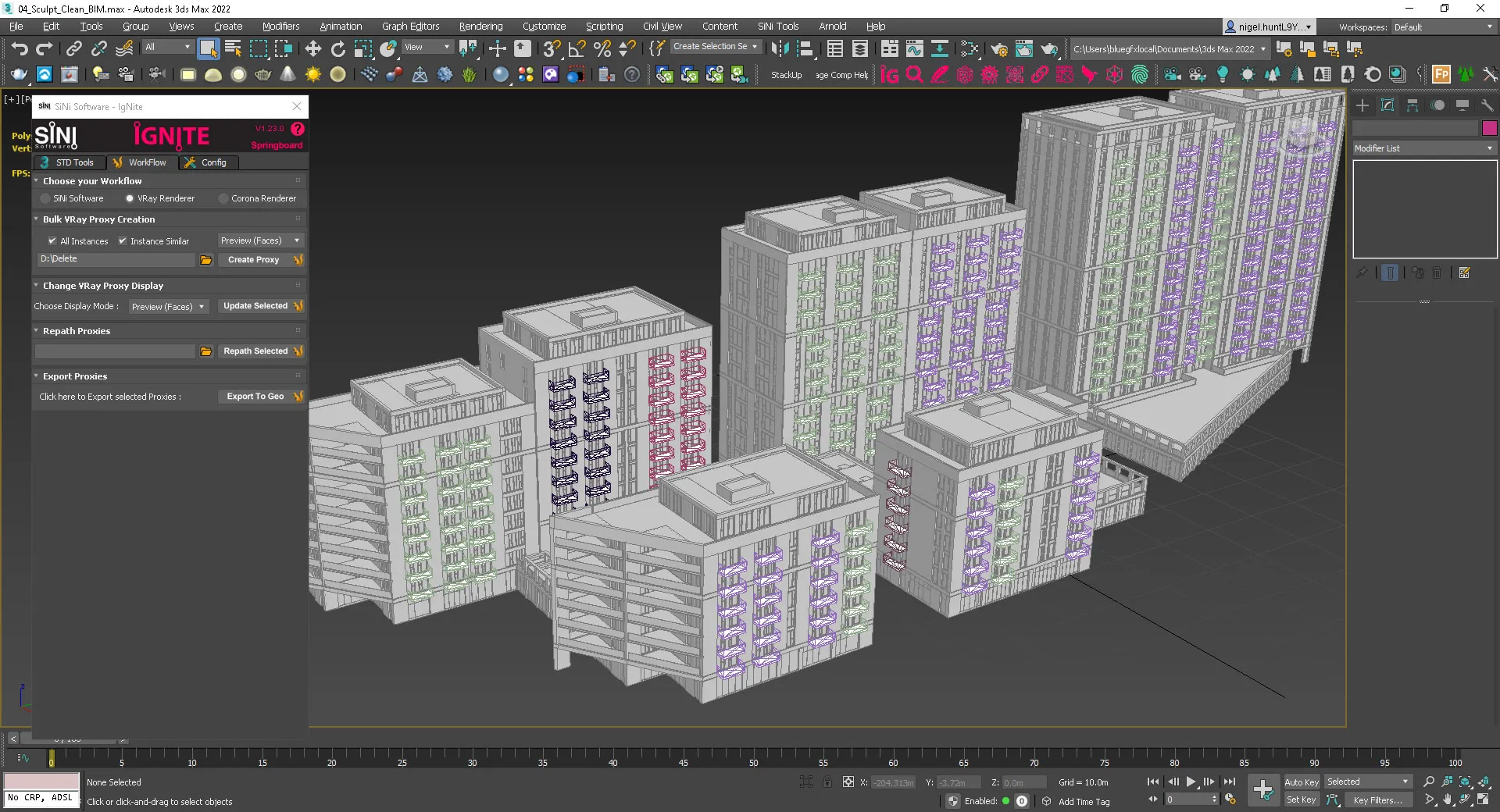Viewport: 1500px width, 812px height.
Task: Open the SiNi Tools menu
Action: (x=777, y=27)
